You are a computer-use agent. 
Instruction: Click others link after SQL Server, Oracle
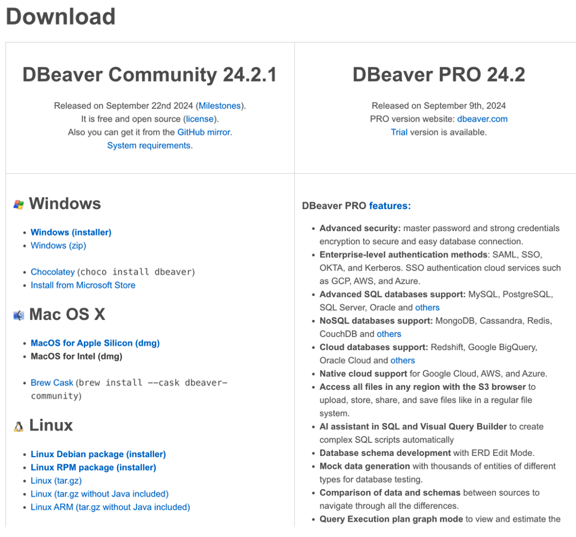[x=427, y=307]
